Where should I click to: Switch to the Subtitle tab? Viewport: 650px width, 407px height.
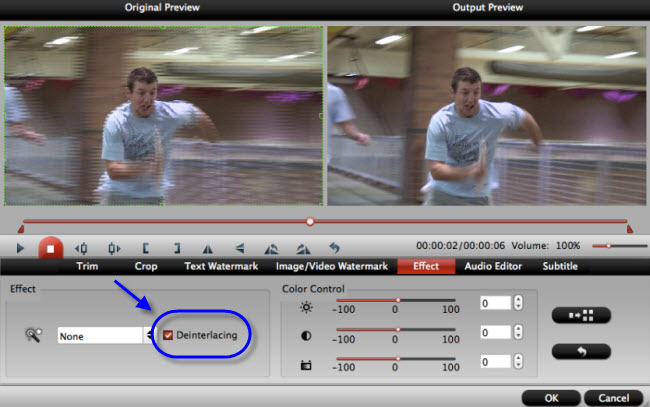click(560, 266)
